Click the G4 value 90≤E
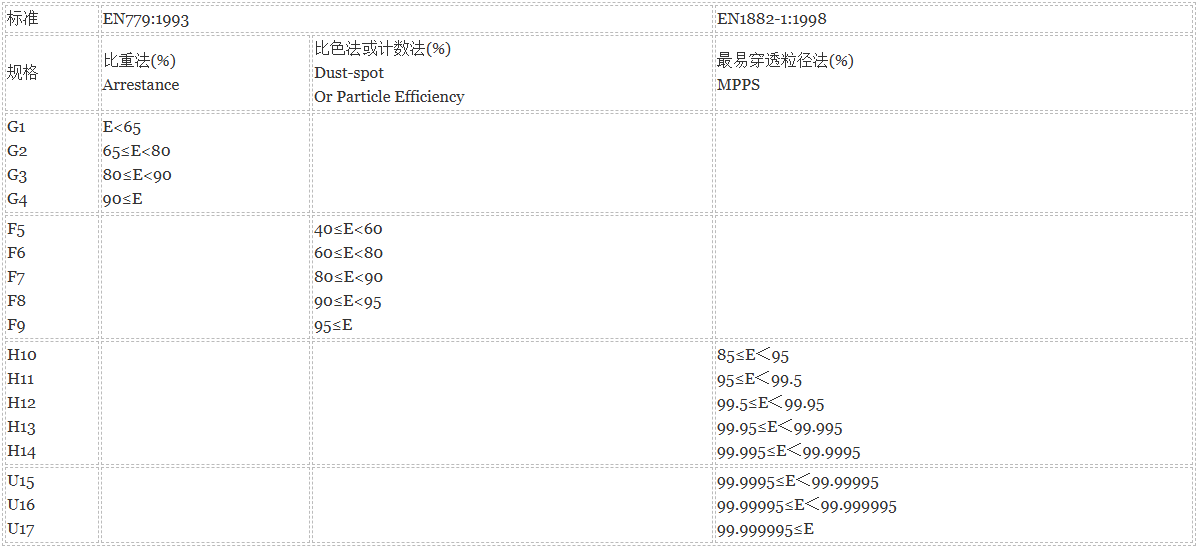 (122, 199)
